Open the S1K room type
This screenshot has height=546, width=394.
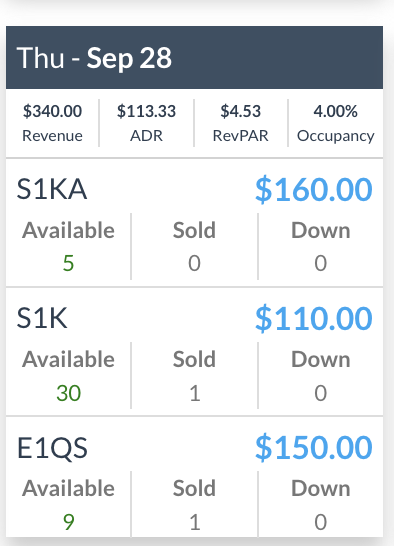(42, 318)
